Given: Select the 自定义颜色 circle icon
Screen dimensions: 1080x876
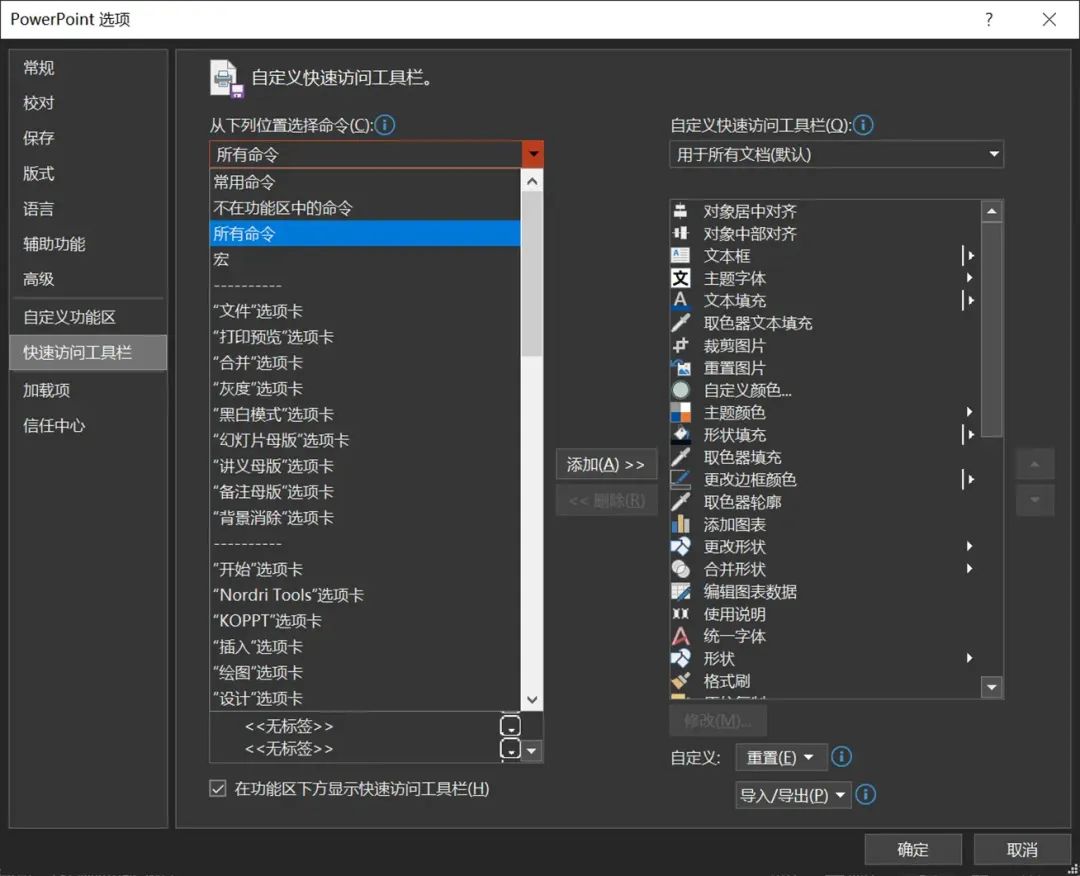Looking at the screenshot, I should [x=681, y=390].
